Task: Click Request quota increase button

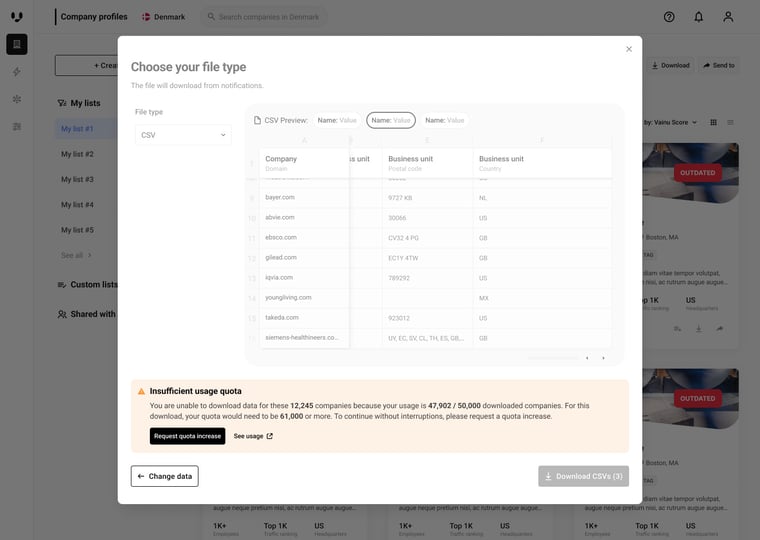Action: [187, 436]
